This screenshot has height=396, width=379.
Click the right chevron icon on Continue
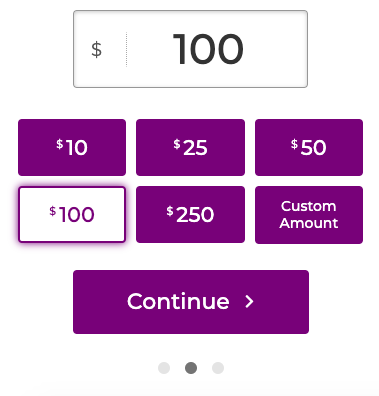(249, 302)
